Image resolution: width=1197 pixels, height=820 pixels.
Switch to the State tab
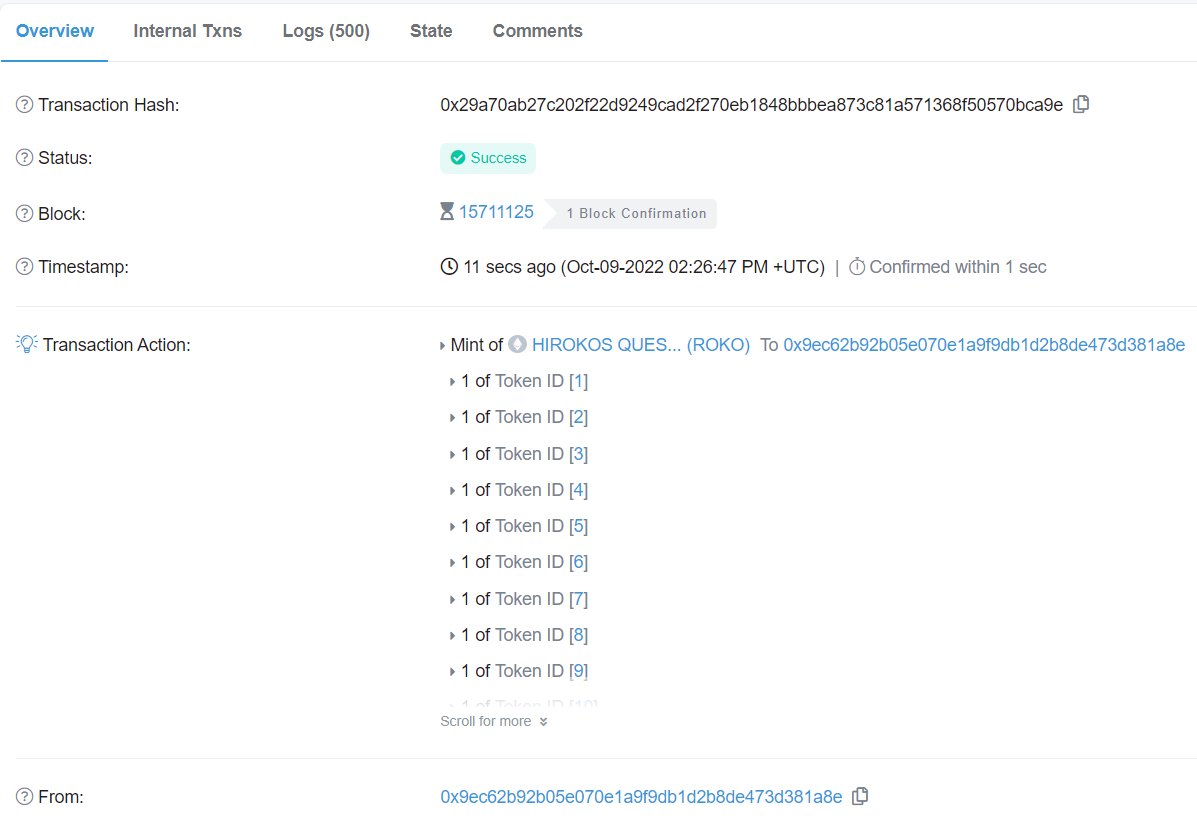431,31
